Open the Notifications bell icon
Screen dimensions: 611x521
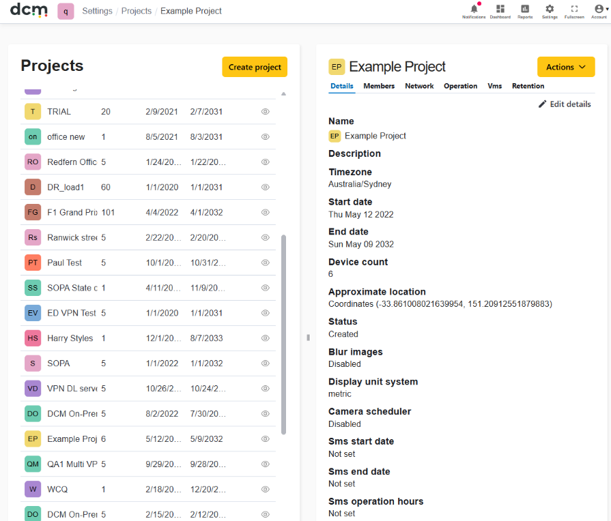pos(474,11)
